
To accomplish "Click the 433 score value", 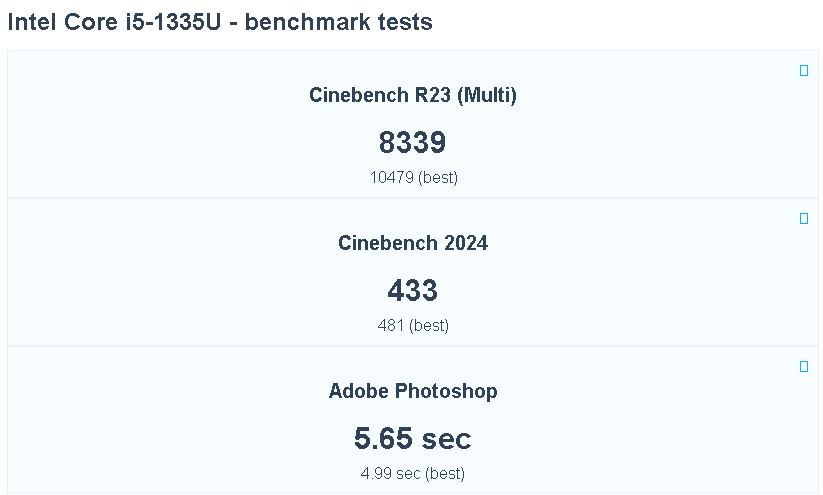I will click(412, 291).
